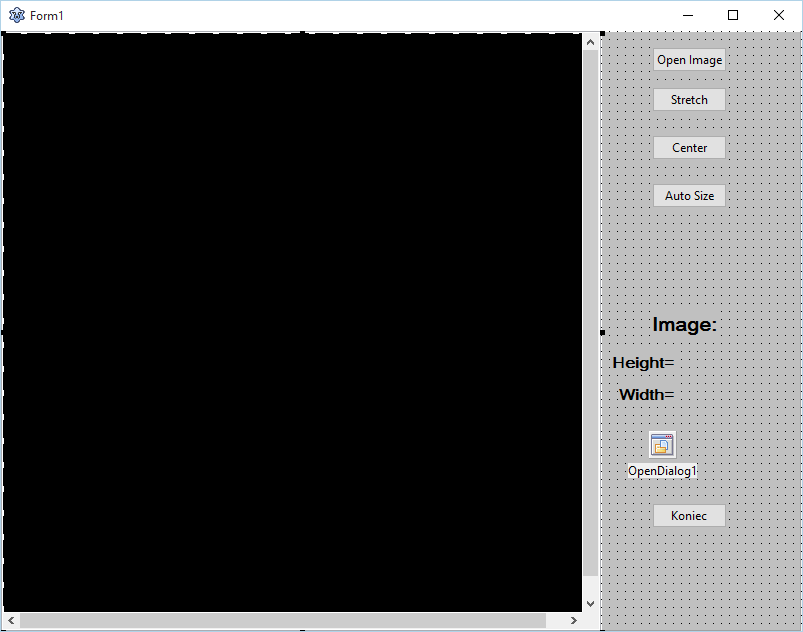Select the Image: label
This screenshot has height=632, width=803.
(x=685, y=325)
